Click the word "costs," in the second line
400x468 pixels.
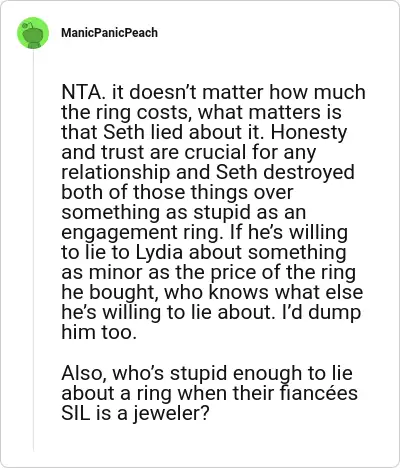[x=164, y=113]
